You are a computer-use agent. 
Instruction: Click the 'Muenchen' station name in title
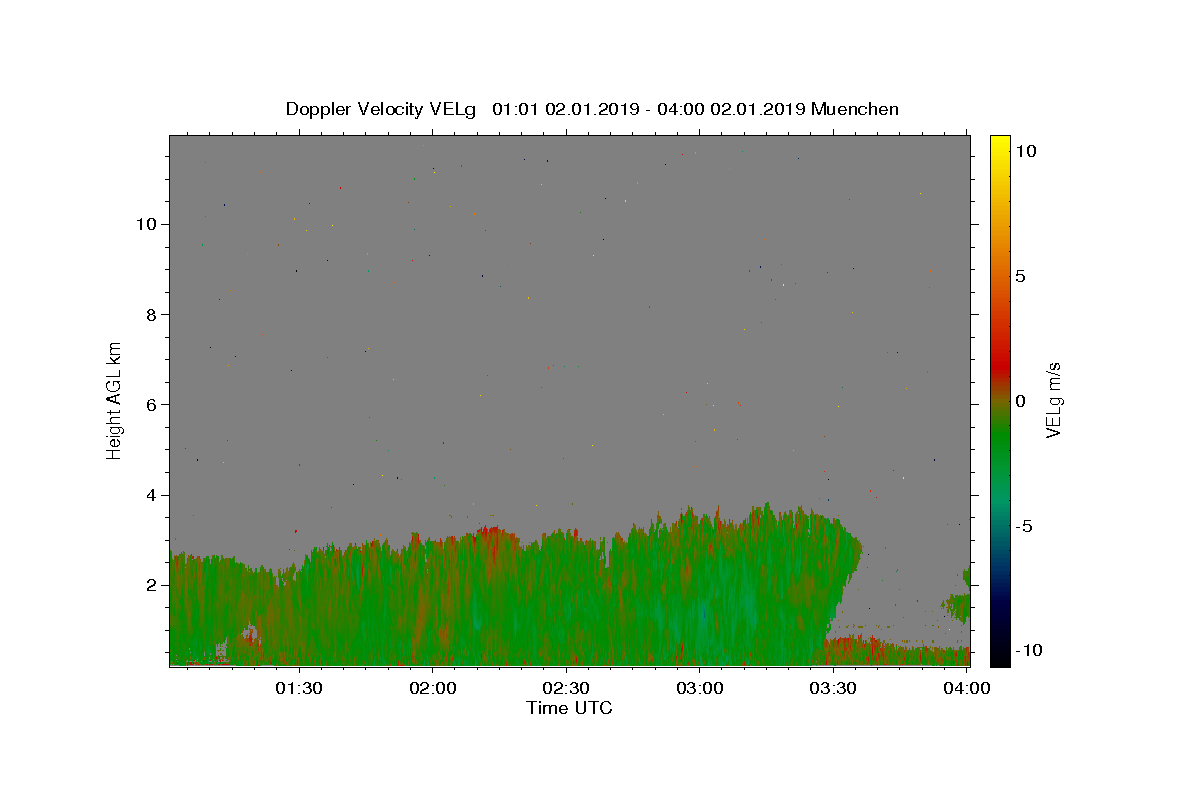coord(855,109)
